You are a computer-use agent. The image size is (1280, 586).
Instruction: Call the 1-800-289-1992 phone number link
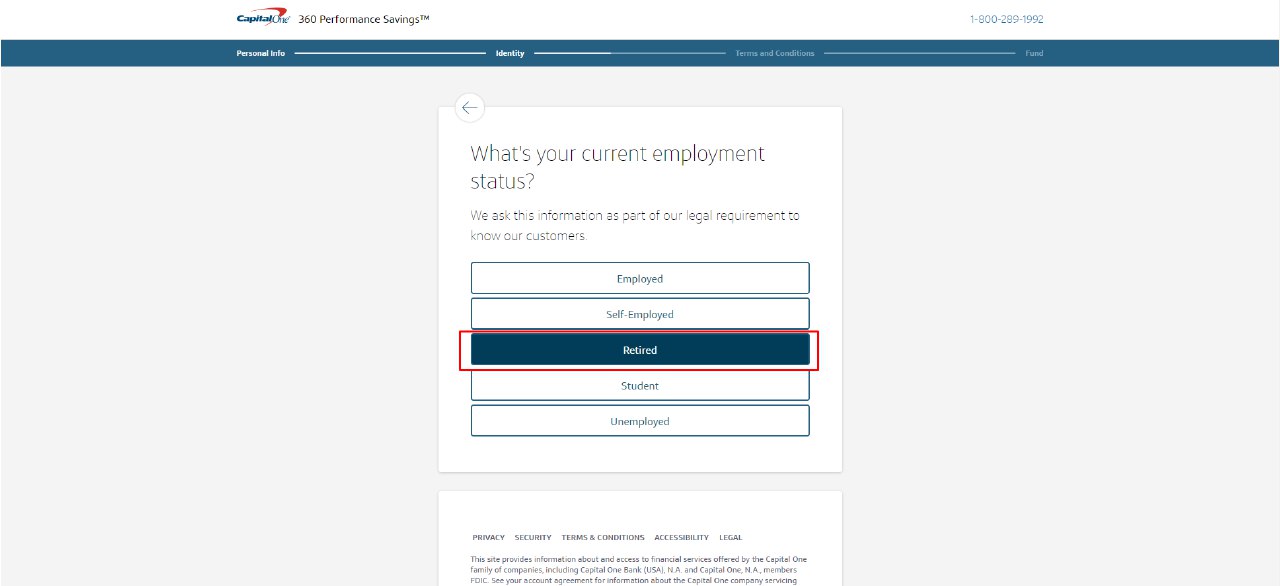(1006, 19)
